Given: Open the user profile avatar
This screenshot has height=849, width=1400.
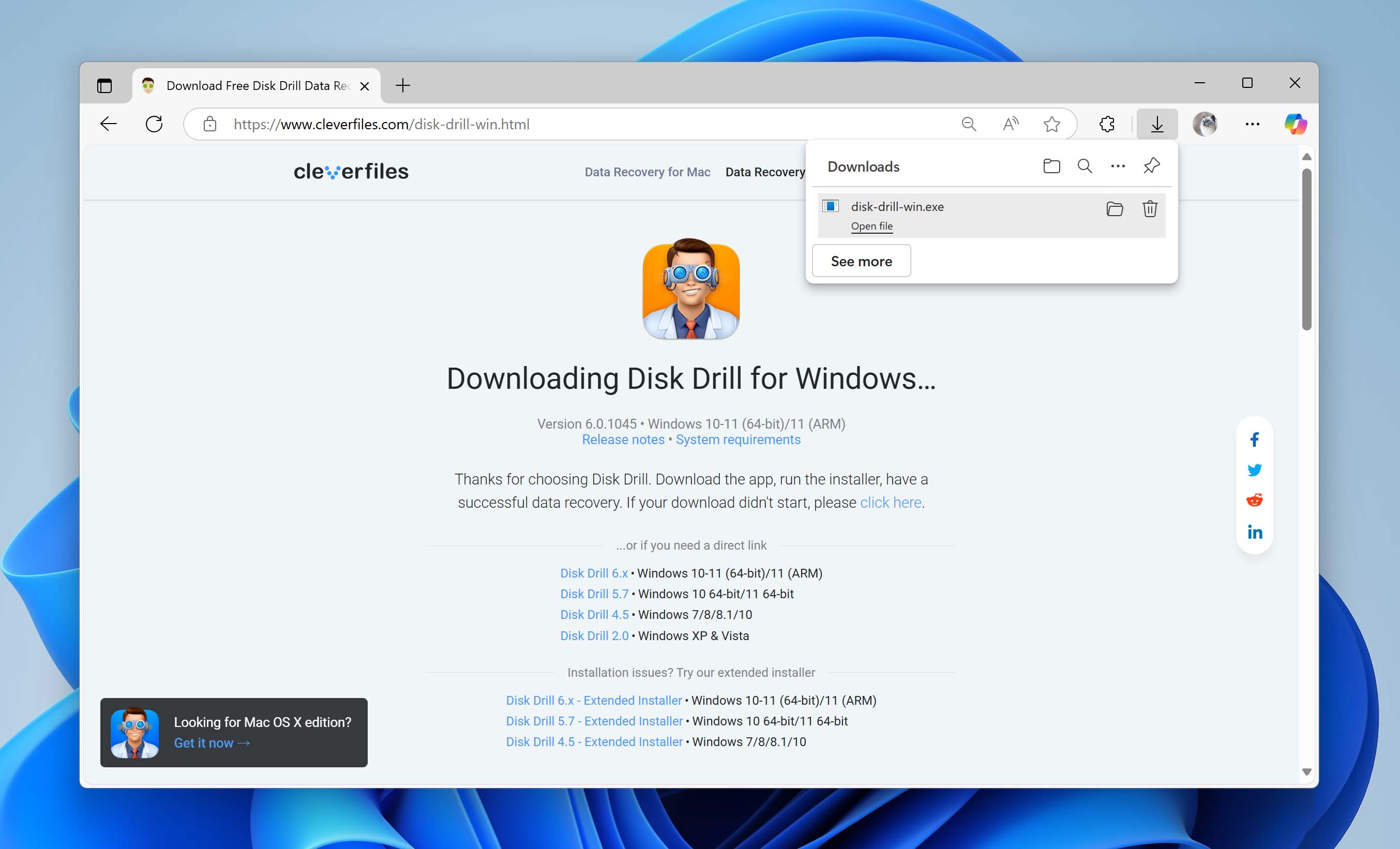Looking at the screenshot, I should coord(1205,124).
